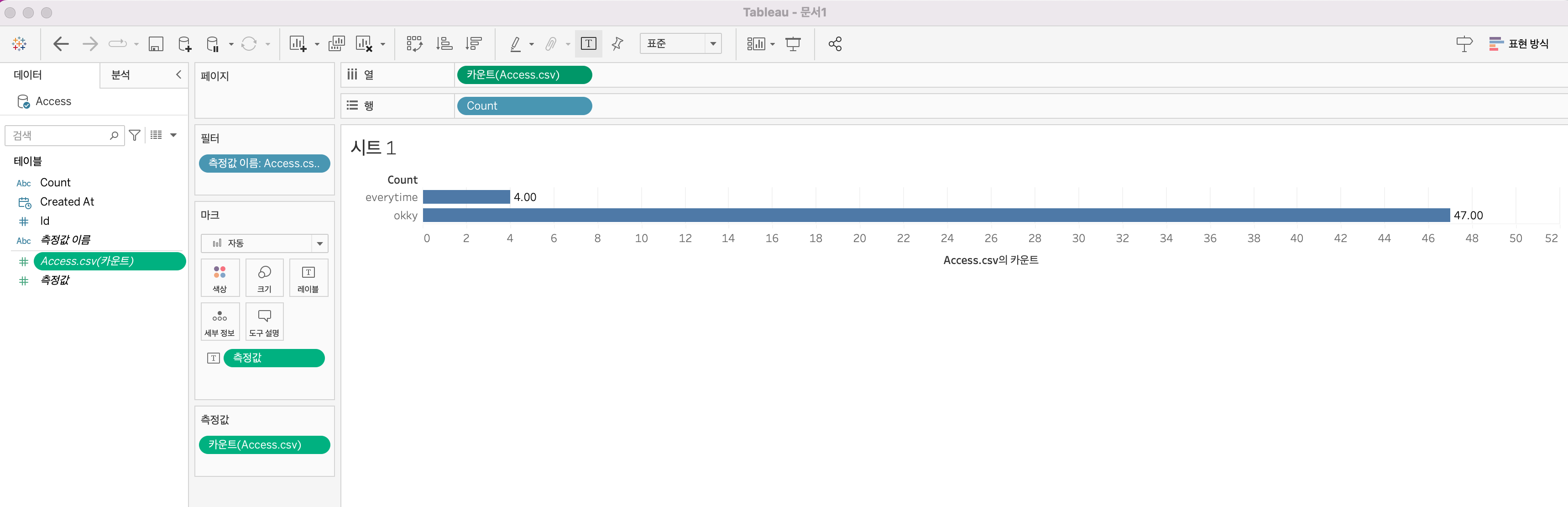
Task: Select the Access.csv(카운트) field
Action: [x=110, y=261]
